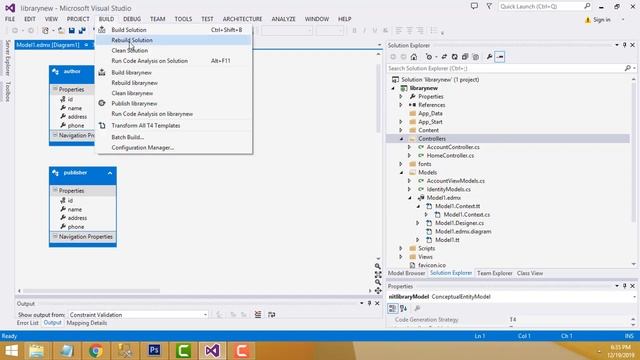Select IdentityModels.cs file
Image resolution: width=640 pixels, height=360 pixels.
(449, 189)
